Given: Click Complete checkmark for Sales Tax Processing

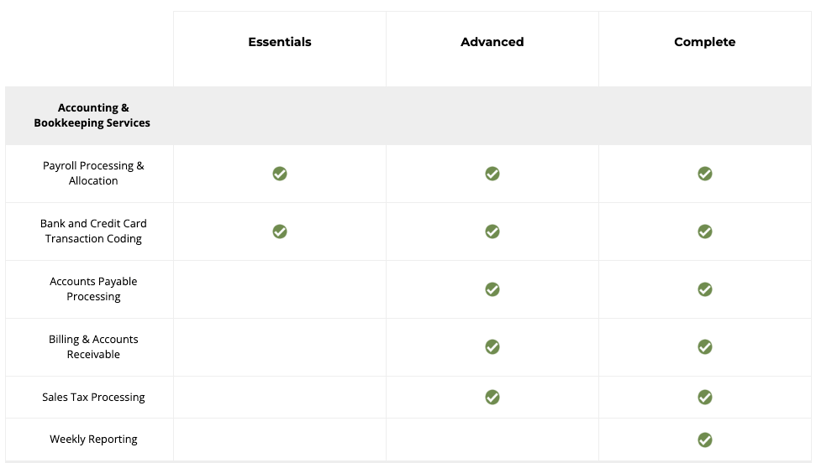Looking at the screenshot, I should pyautogui.click(x=705, y=397).
